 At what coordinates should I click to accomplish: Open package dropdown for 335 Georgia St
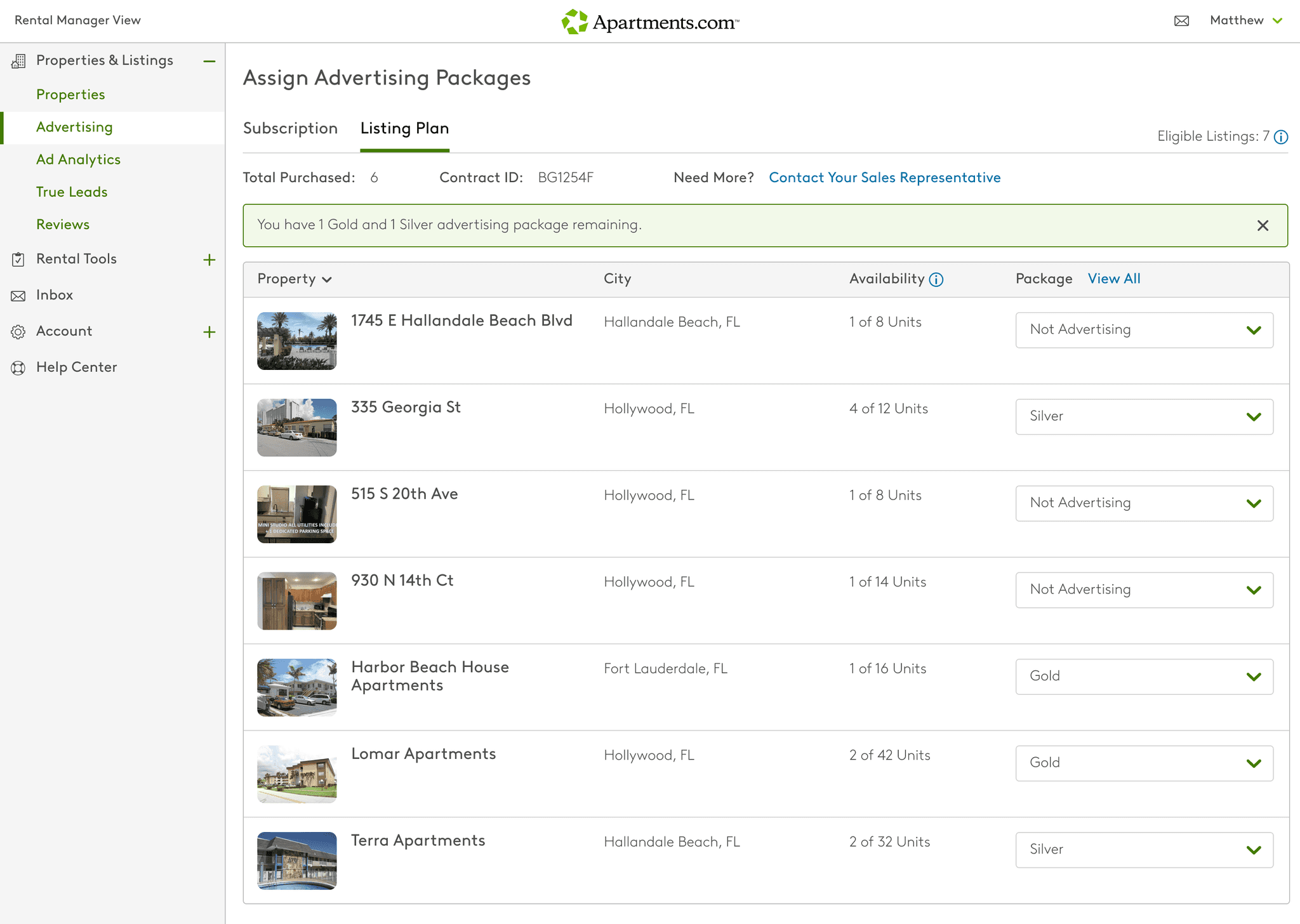click(x=1144, y=417)
